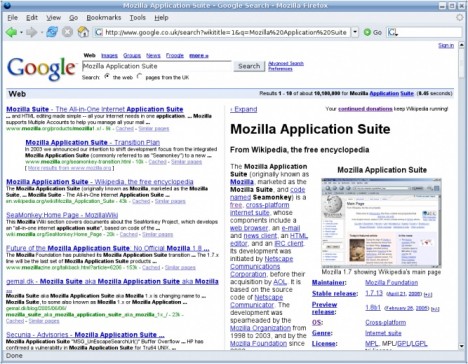Reload the page with the refresh icon
The width and height of the screenshot is (468, 364).
tap(52, 32)
